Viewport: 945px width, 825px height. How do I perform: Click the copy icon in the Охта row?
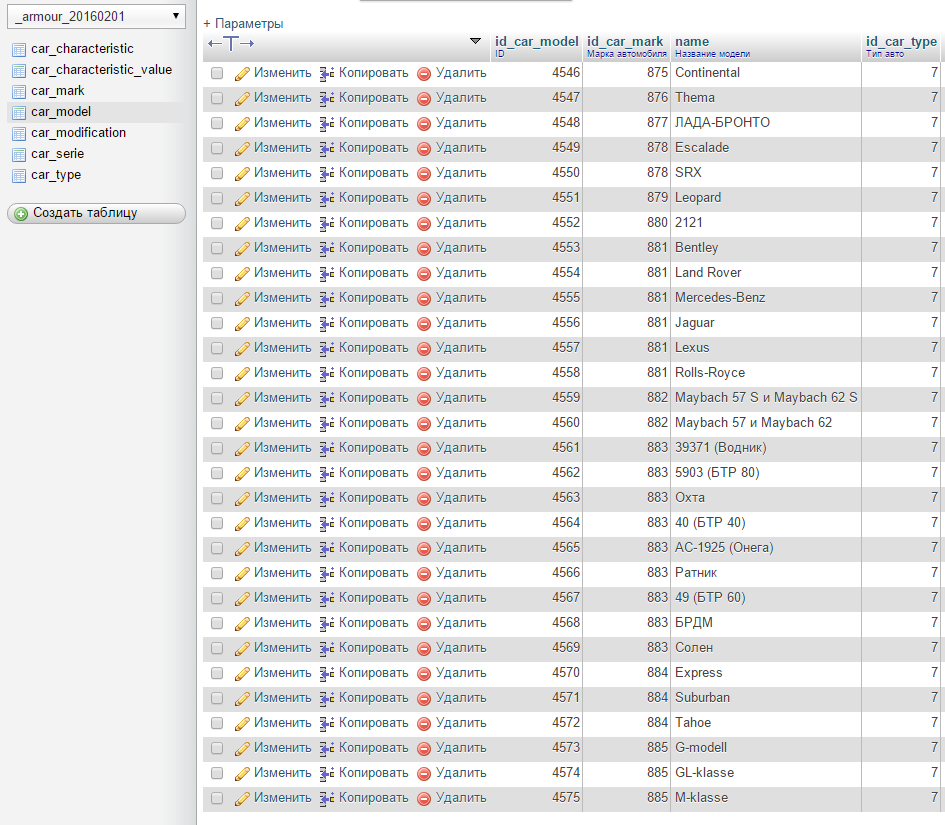327,498
